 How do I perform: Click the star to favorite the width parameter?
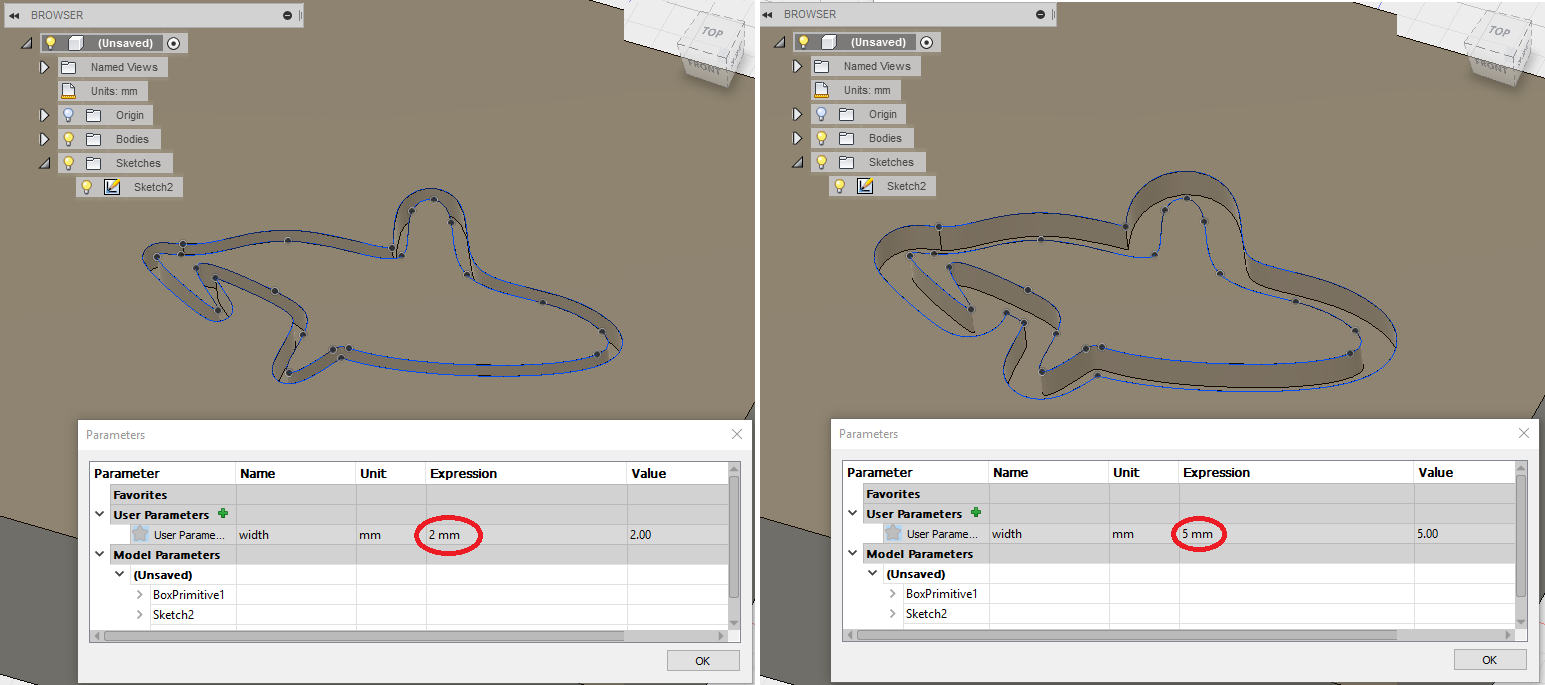(x=140, y=535)
